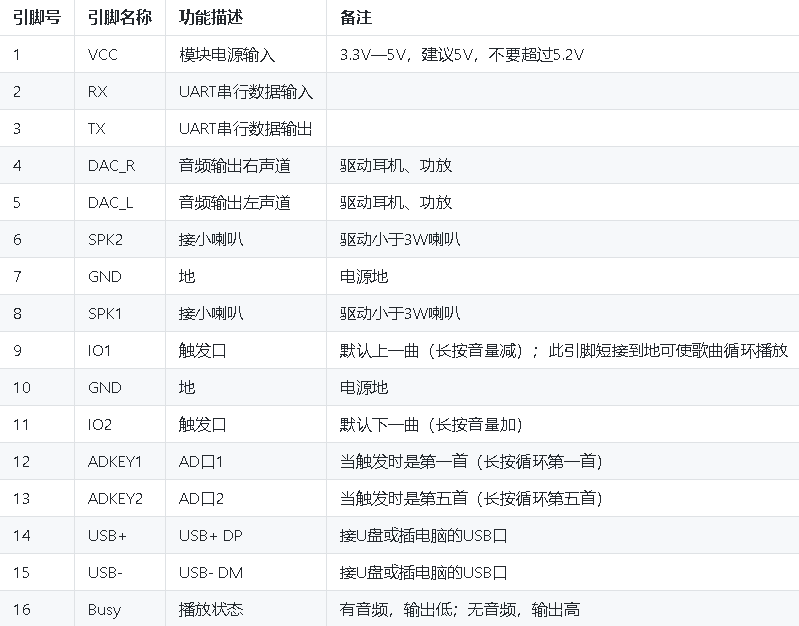Screen dimensions: 799x626
Task: Click the 备注 column header
Action: click(356, 18)
